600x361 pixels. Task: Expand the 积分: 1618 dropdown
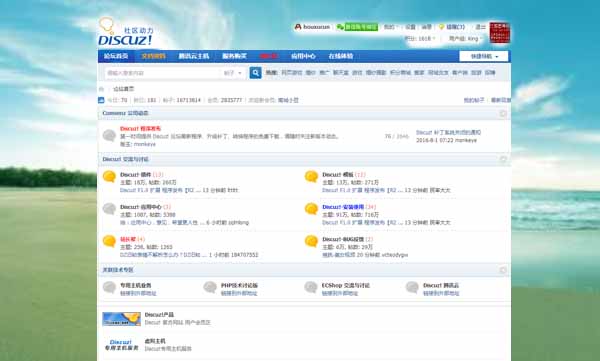click(x=420, y=39)
